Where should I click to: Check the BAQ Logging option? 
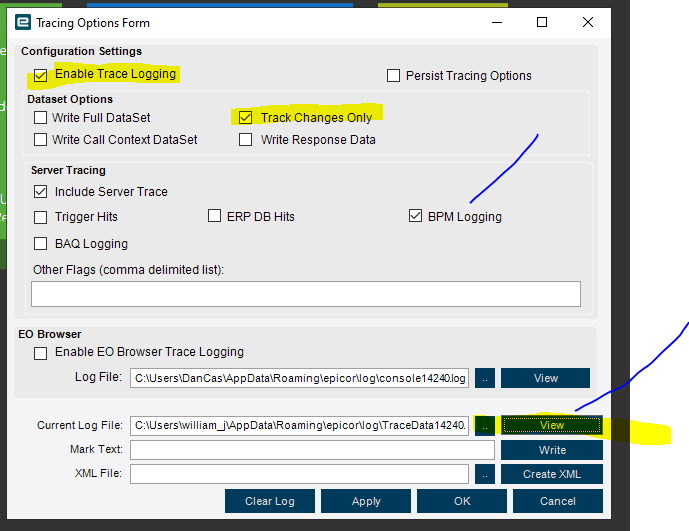click(x=40, y=244)
